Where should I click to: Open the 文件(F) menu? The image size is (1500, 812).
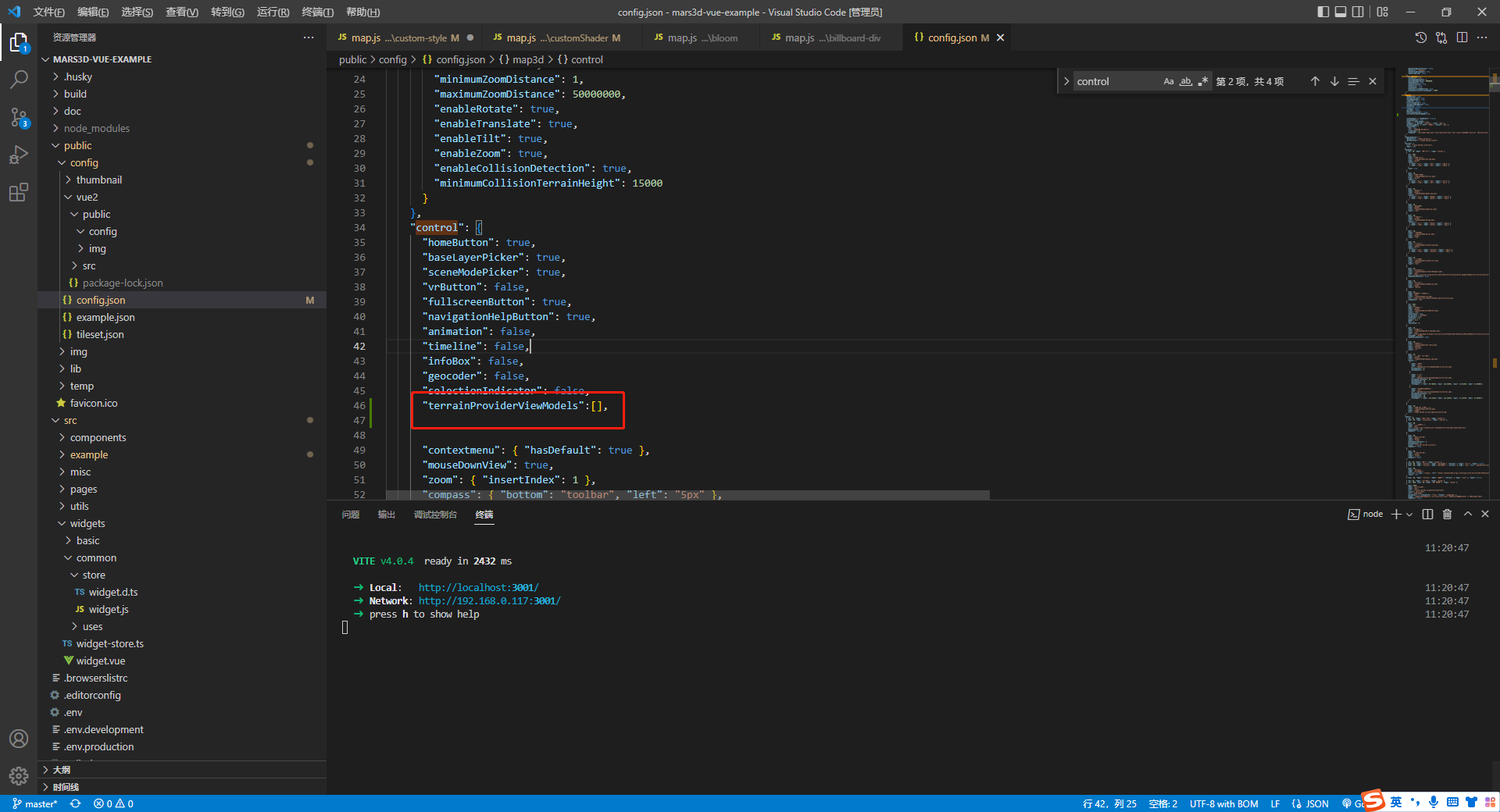coord(49,12)
